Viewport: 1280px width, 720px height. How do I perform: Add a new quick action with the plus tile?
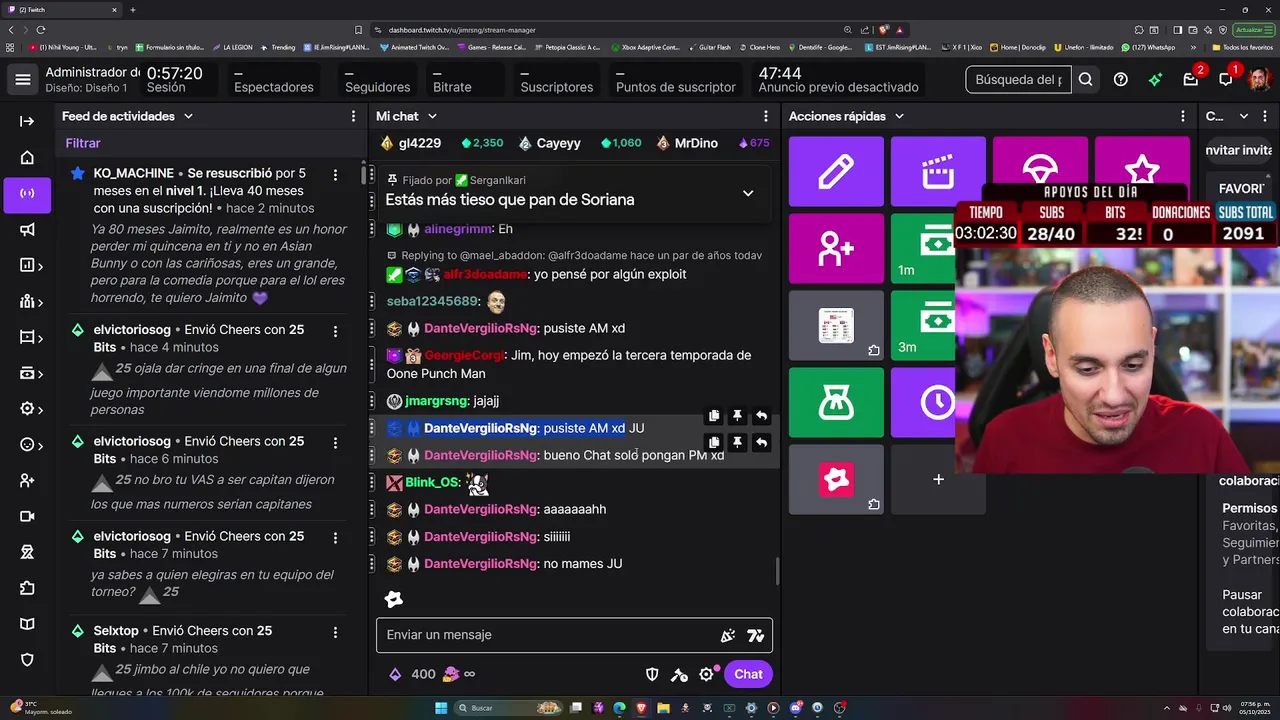(938, 479)
